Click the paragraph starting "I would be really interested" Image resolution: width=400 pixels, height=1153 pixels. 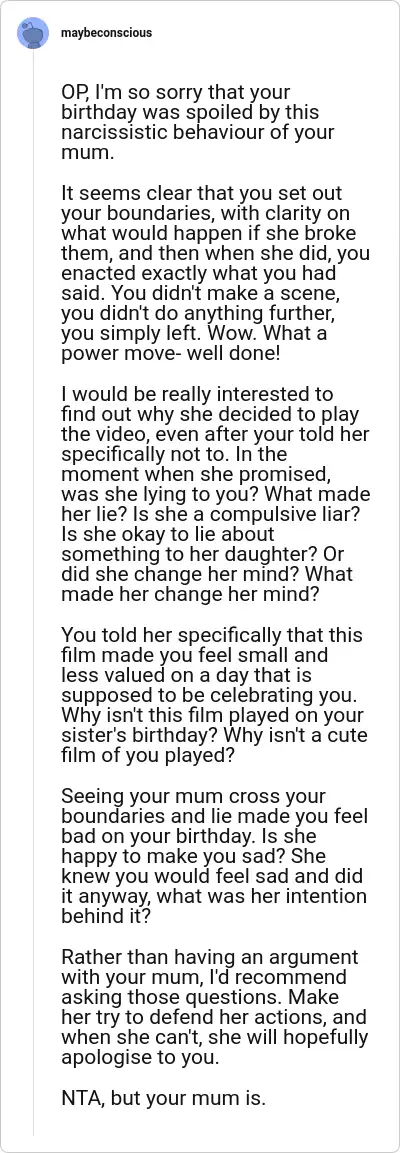click(215, 494)
